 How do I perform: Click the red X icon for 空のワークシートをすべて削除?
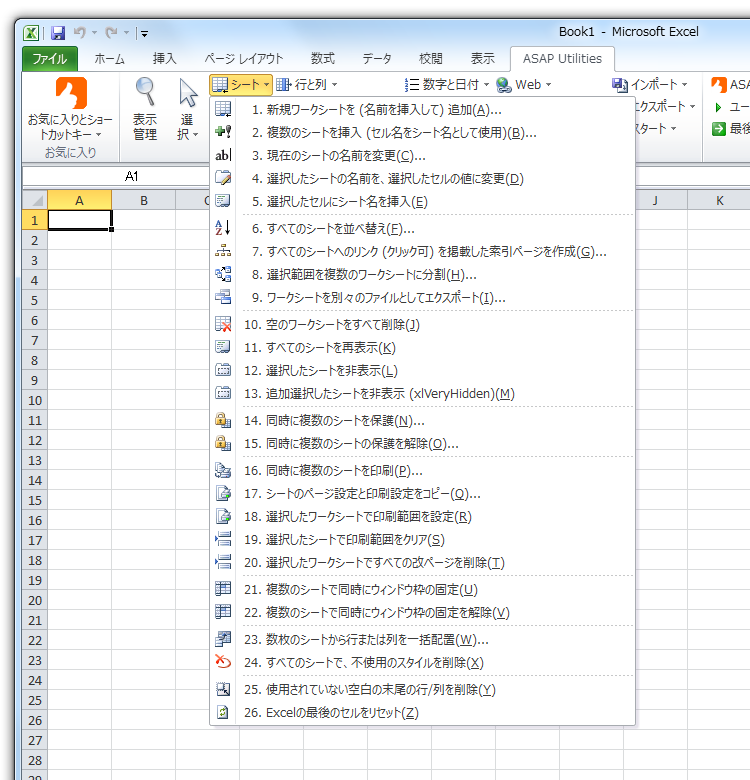coord(223,324)
